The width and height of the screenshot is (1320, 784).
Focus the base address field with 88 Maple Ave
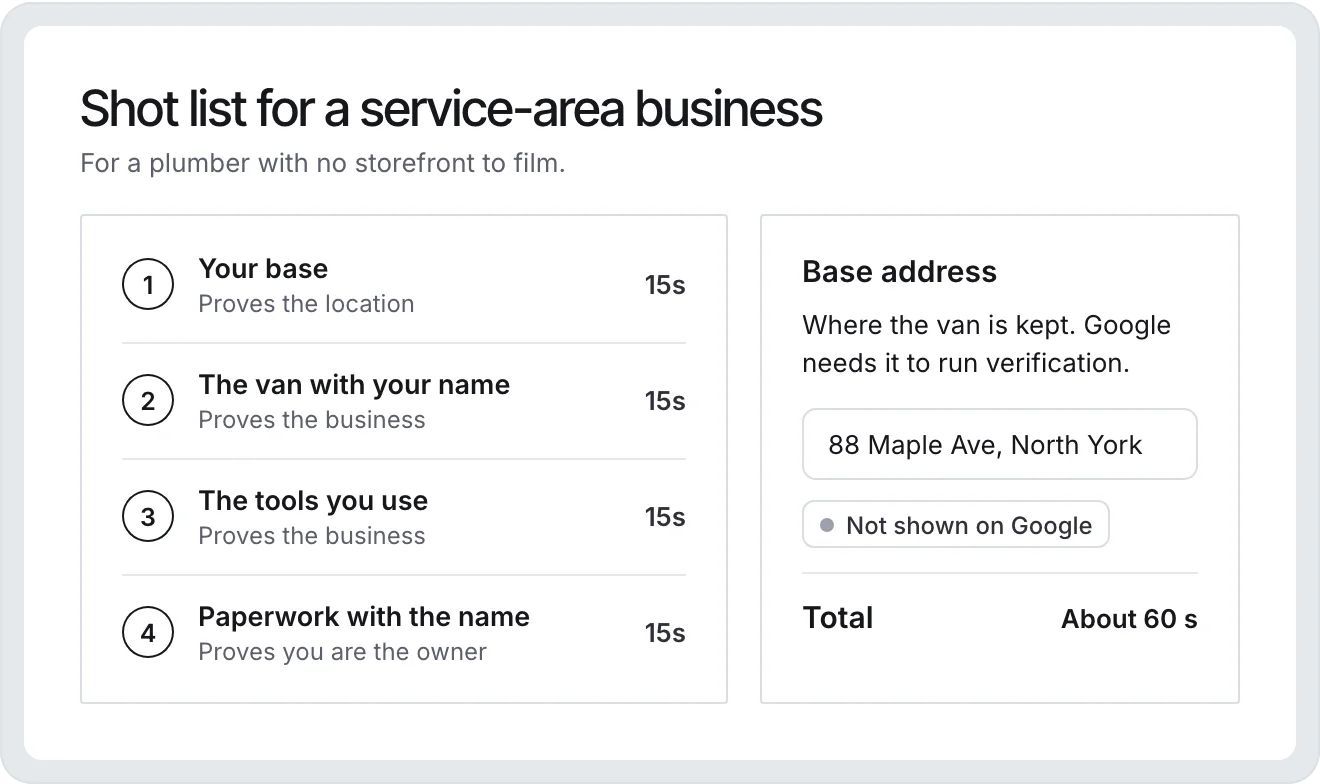(1000, 444)
